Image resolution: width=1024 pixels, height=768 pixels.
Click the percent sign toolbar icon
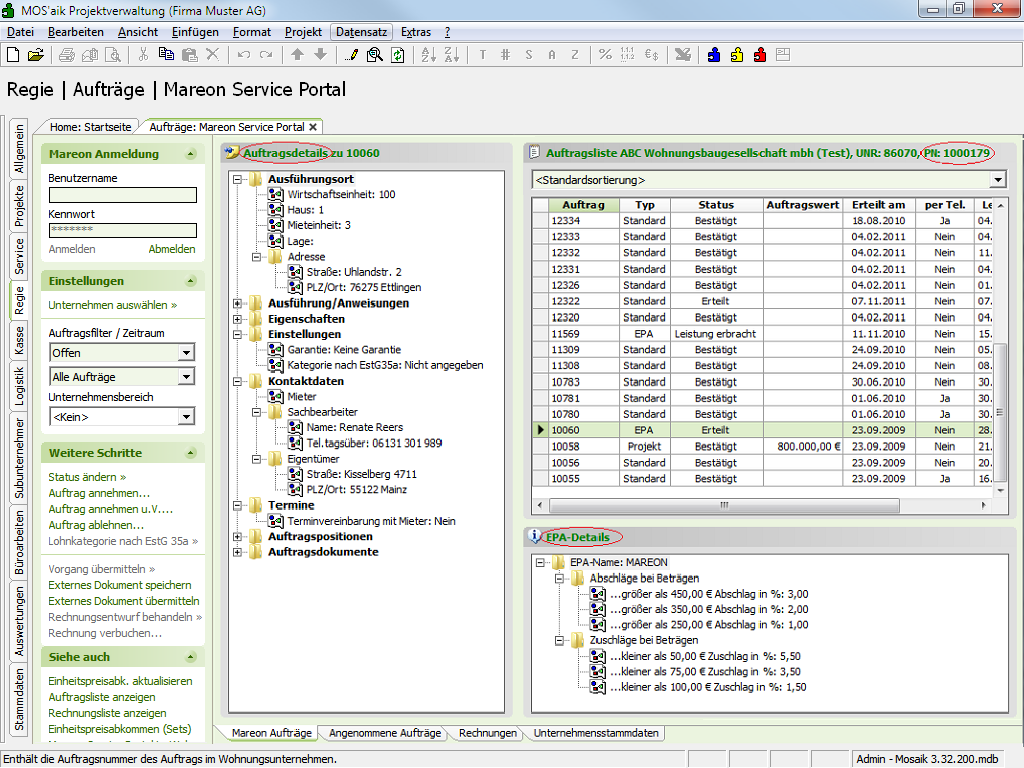(605, 55)
